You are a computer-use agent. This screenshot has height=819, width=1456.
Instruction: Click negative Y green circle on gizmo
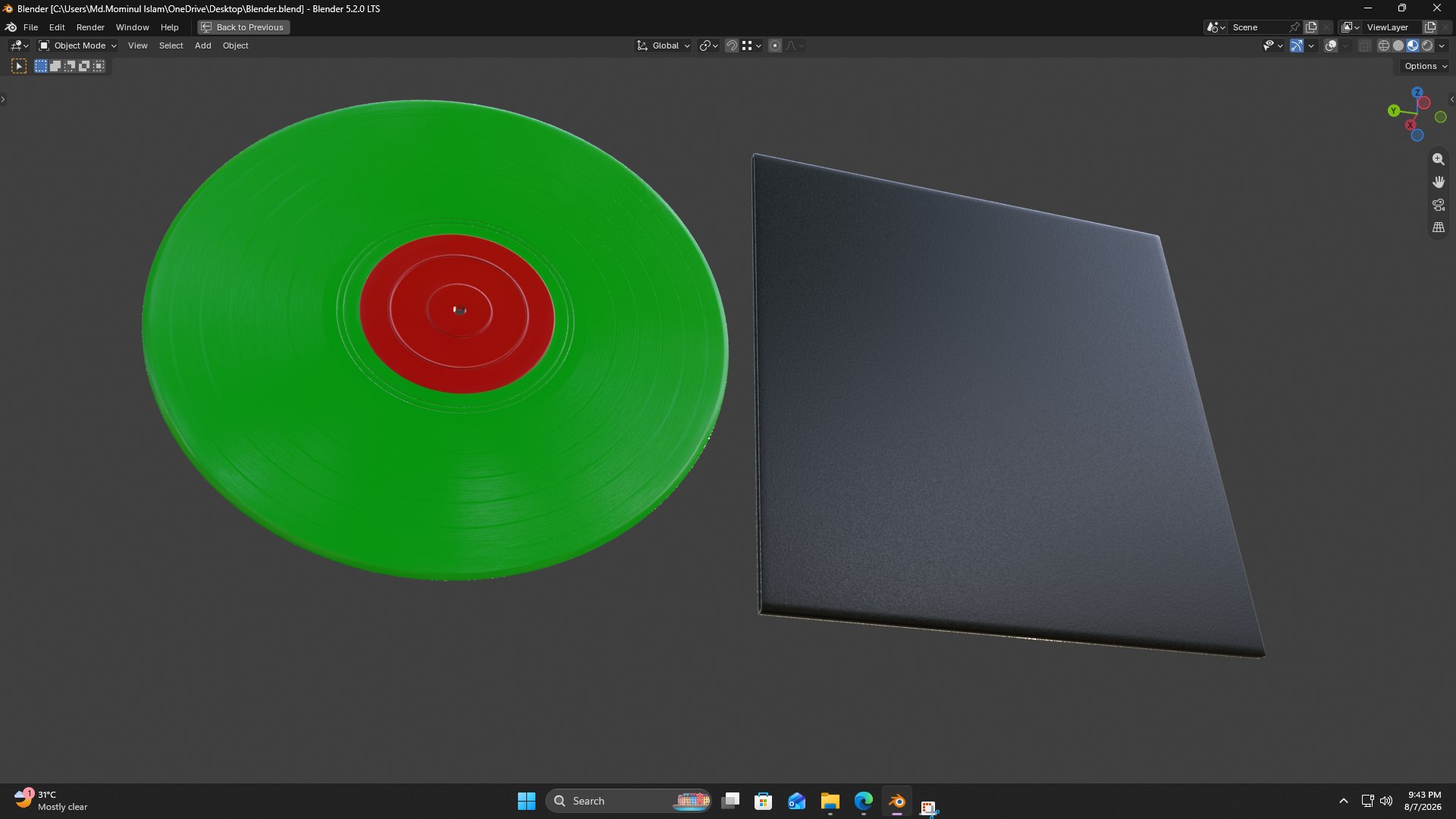coord(1441,117)
